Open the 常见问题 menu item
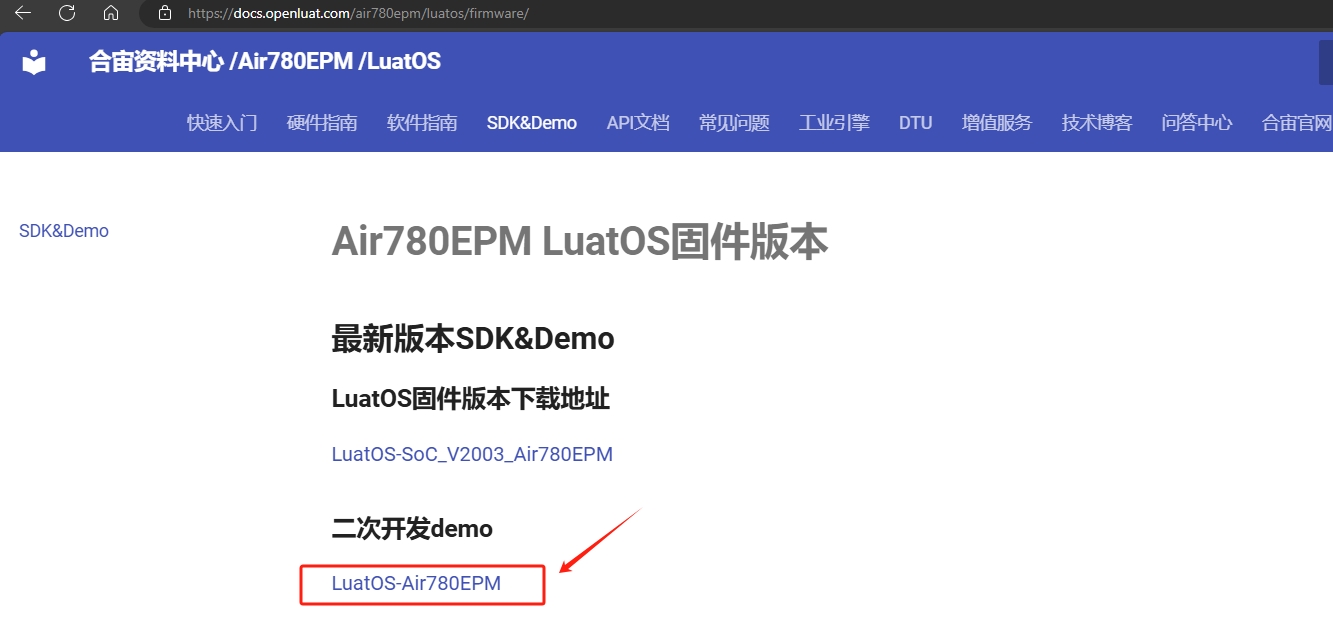The image size is (1333, 626). (x=734, y=123)
